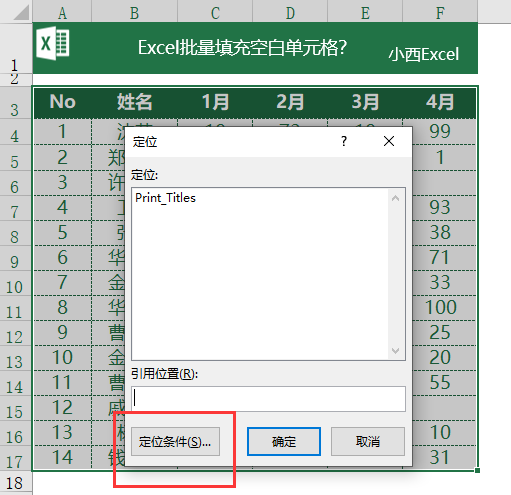Select row 4 header
The height and width of the screenshot is (495, 511).
tap(16, 132)
